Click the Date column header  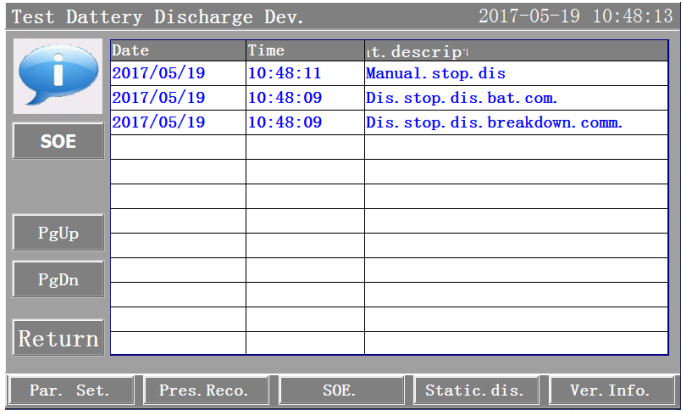tap(177, 50)
